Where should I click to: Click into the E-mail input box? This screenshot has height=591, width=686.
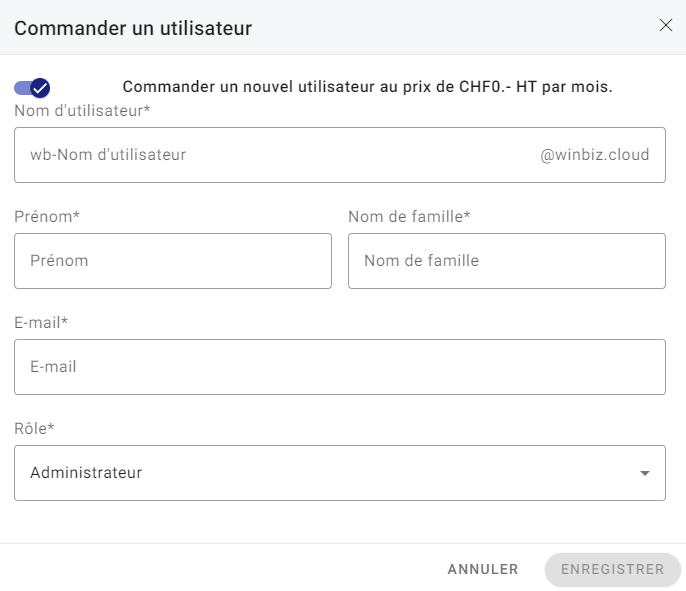[x=340, y=367]
